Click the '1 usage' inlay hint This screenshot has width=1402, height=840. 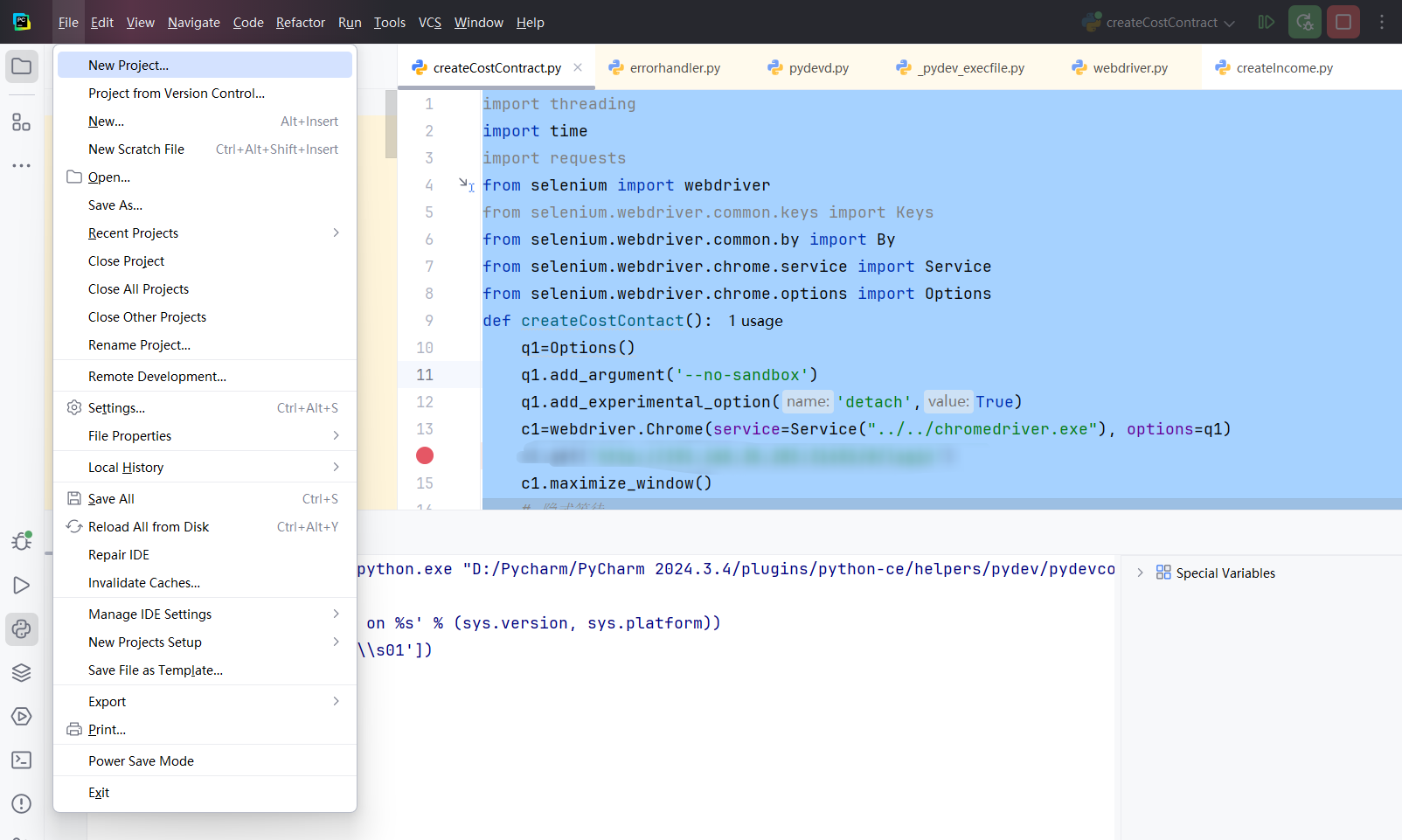755,321
